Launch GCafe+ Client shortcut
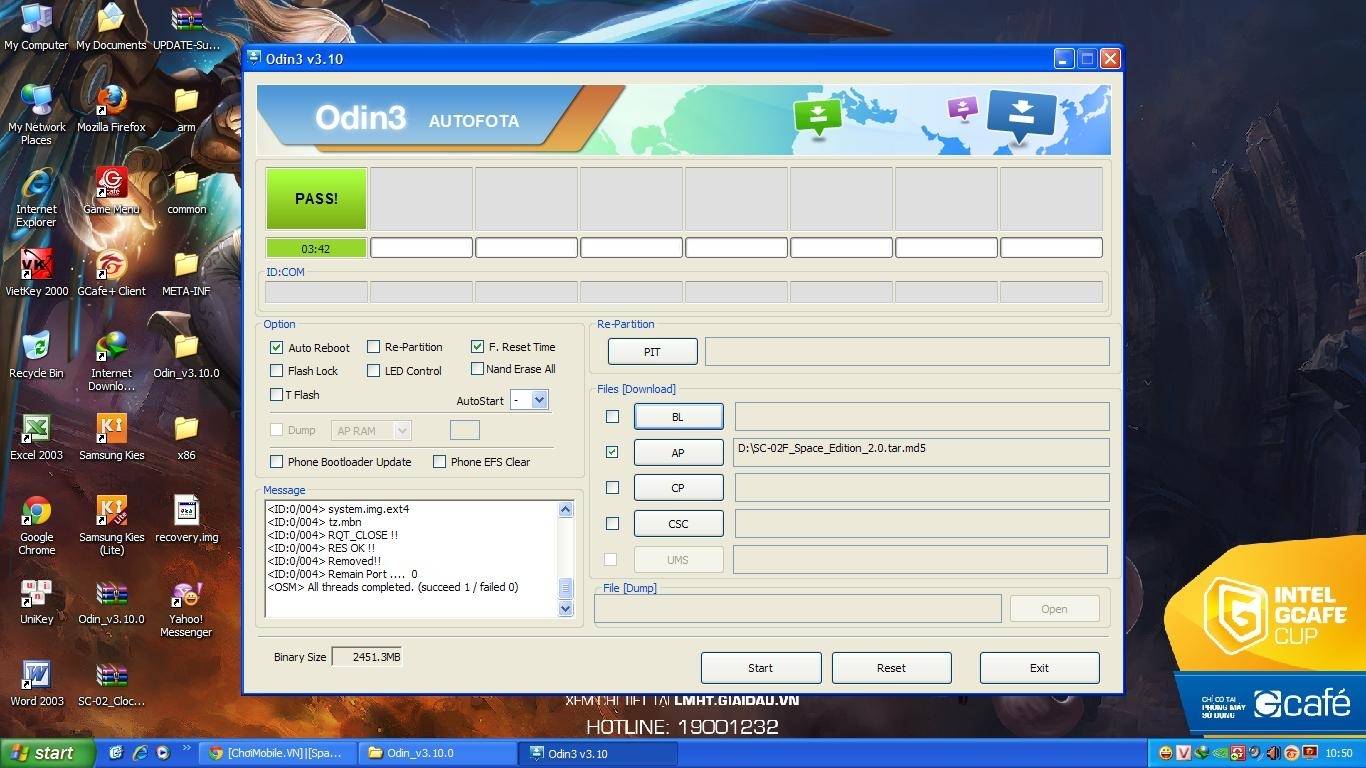1366x768 pixels. pos(111,272)
